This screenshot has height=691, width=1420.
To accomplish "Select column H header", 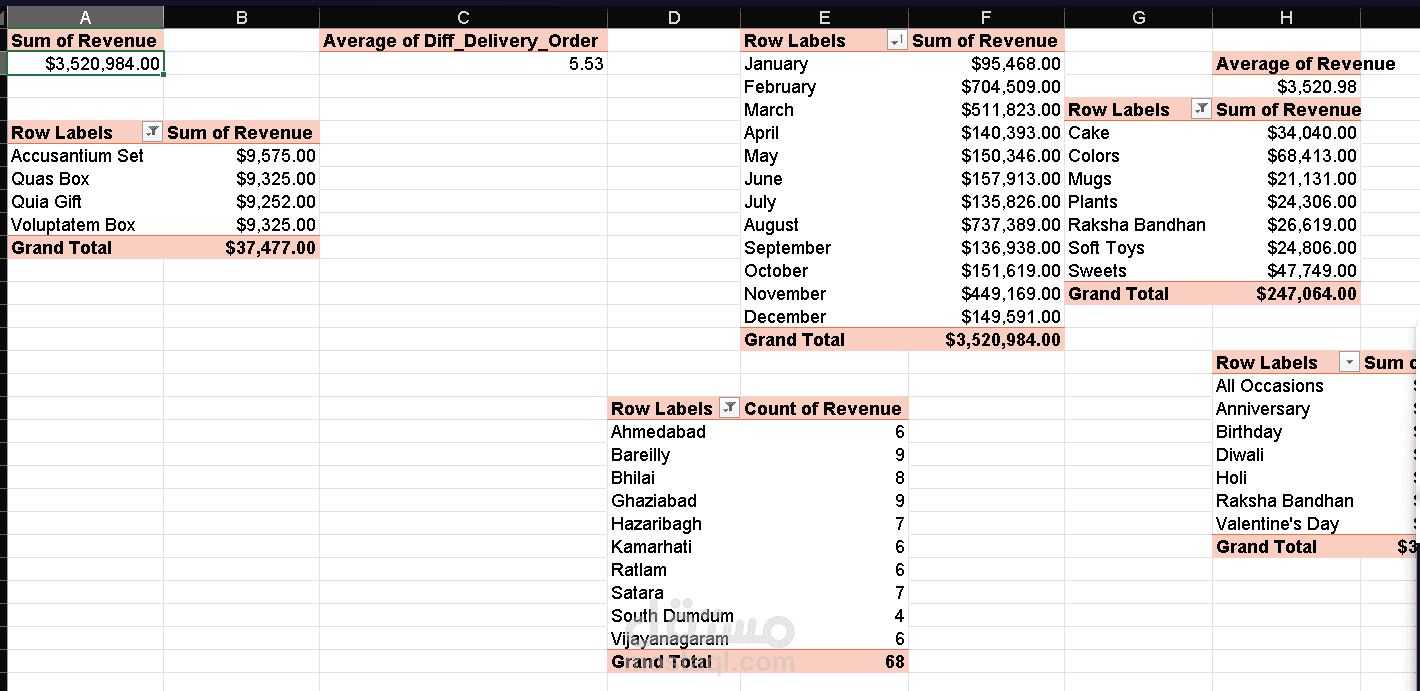I will point(1286,17).
